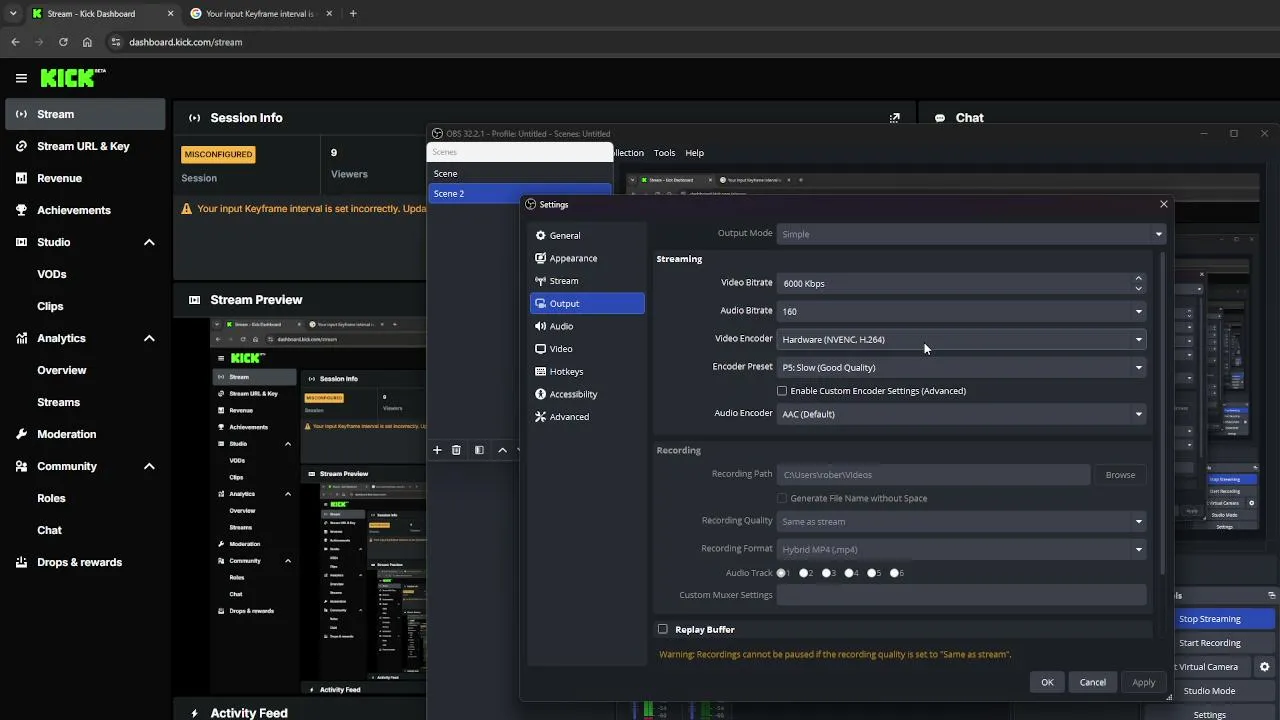The height and width of the screenshot is (720, 1280).
Task: Click the Revenue icon in Kick sidebar
Action: (21, 178)
